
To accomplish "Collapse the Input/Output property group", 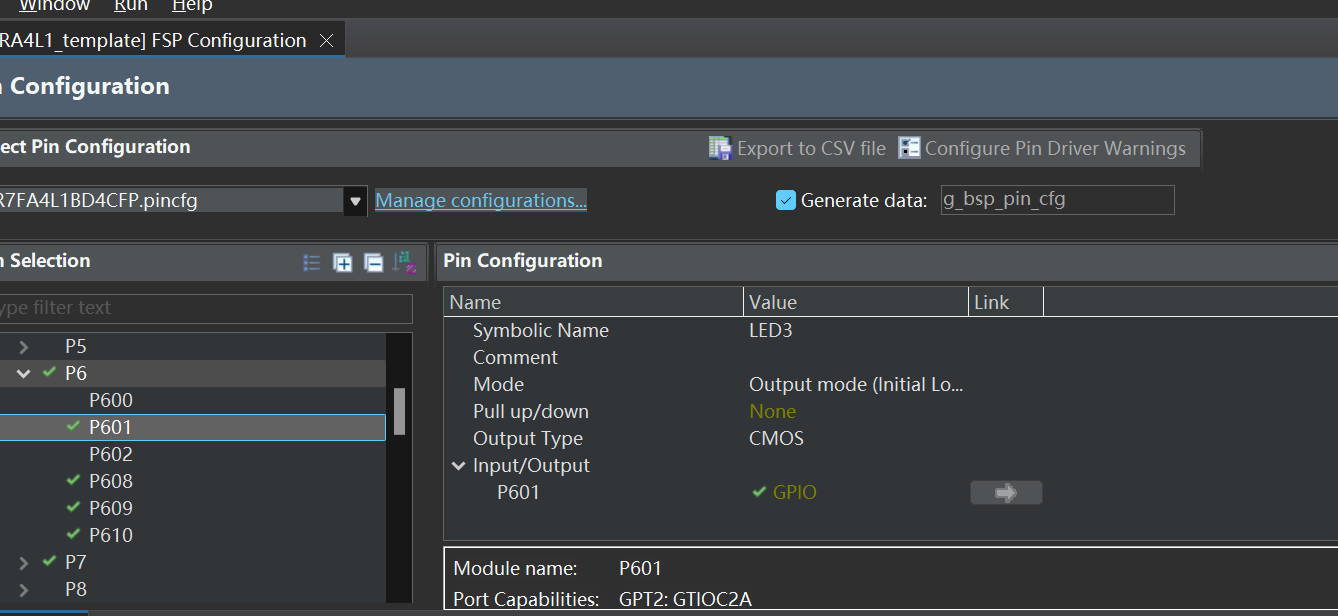I will pyautogui.click(x=458, y=465).
